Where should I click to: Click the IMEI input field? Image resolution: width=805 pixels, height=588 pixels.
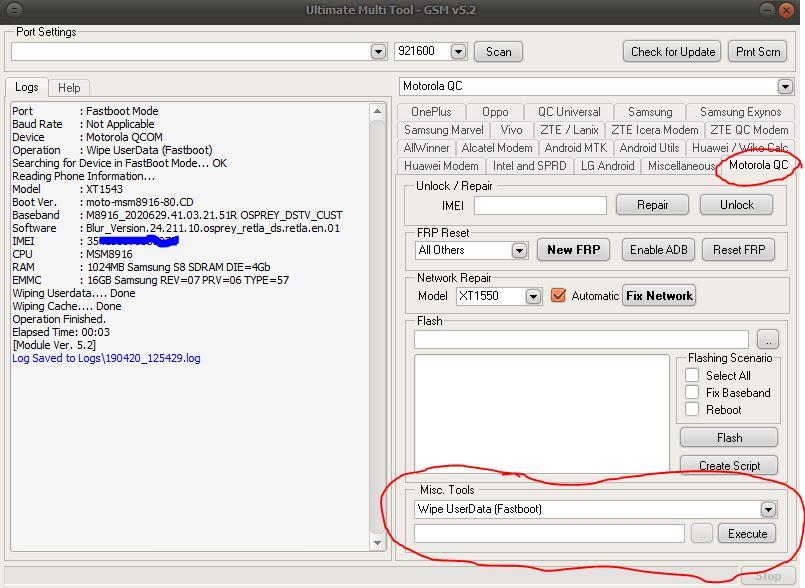point(540,205)
